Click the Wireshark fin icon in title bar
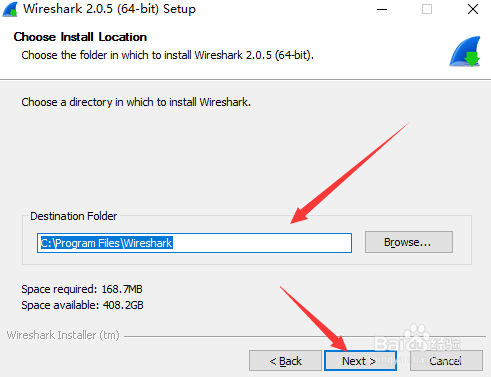 10,9
